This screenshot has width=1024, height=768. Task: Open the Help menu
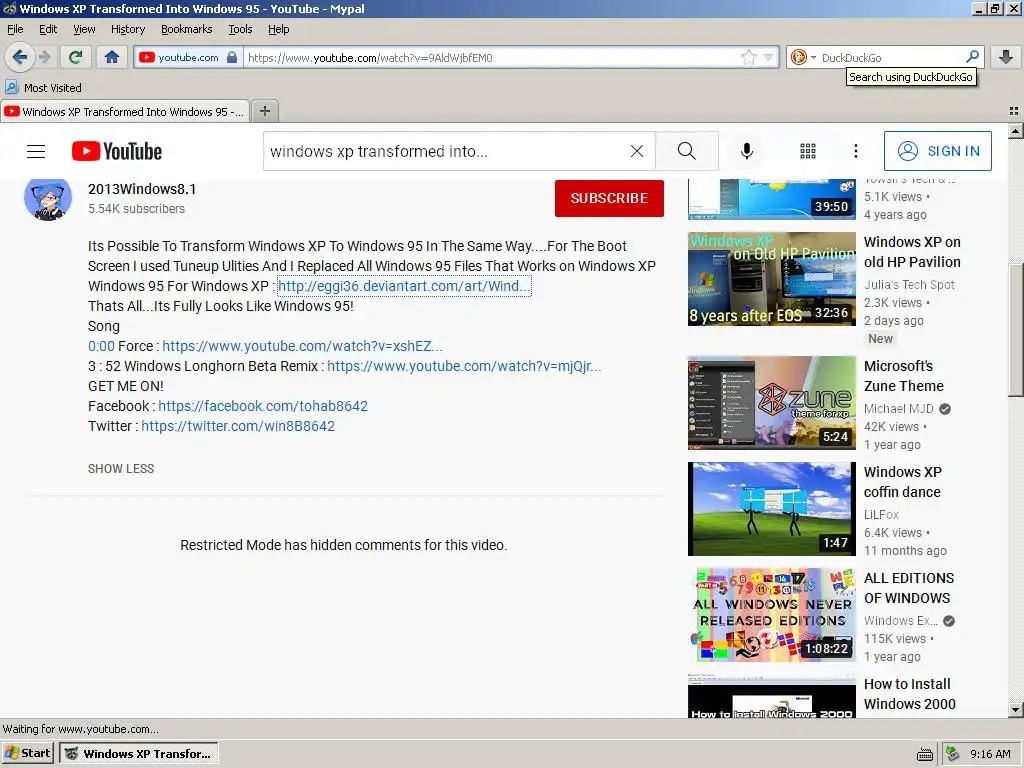278,29
